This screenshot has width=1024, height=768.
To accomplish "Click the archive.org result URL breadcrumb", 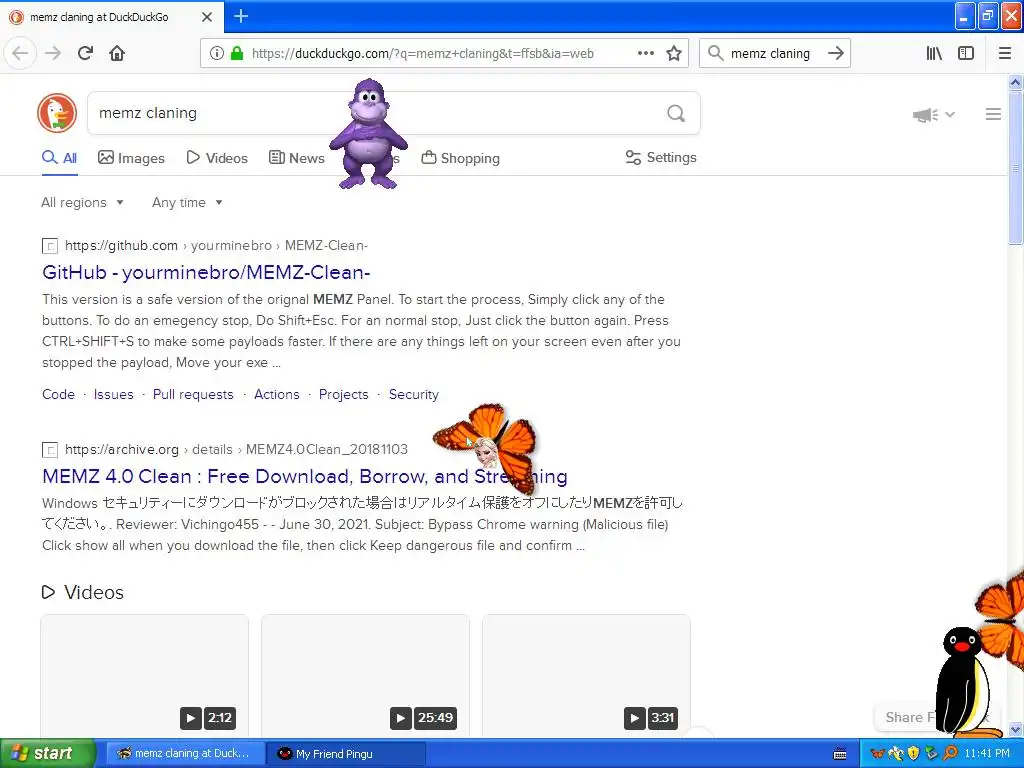I will (236, 449).
